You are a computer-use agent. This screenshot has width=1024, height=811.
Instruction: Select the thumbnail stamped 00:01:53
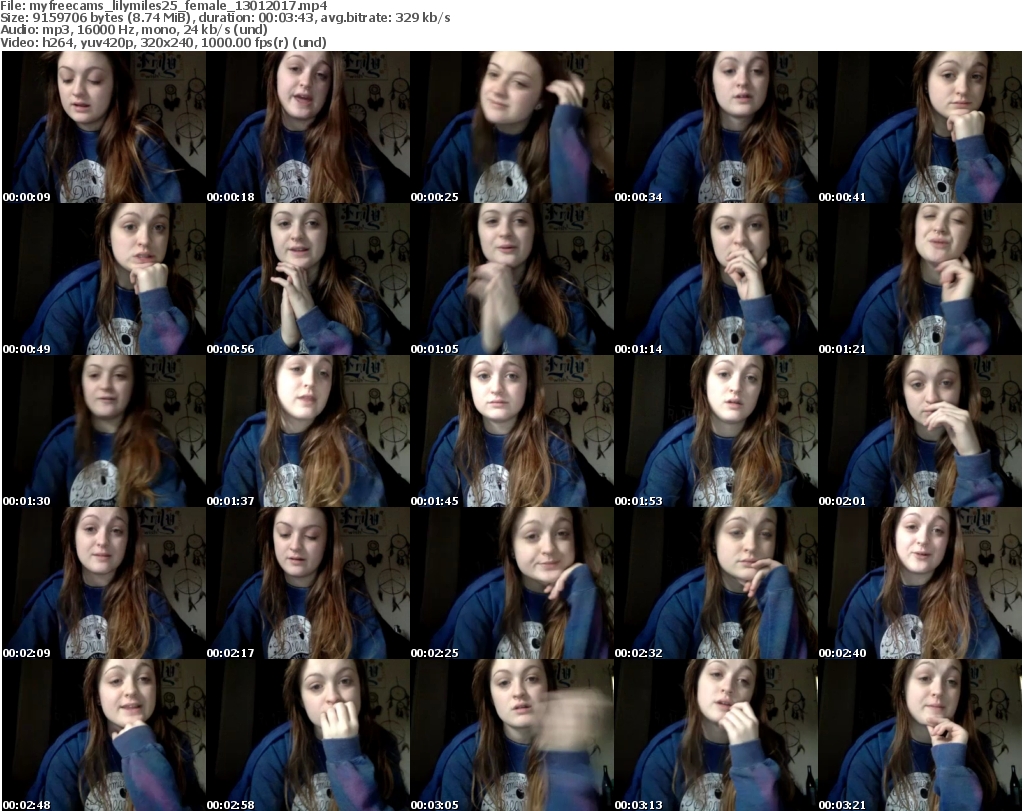(x=716, y=431)
